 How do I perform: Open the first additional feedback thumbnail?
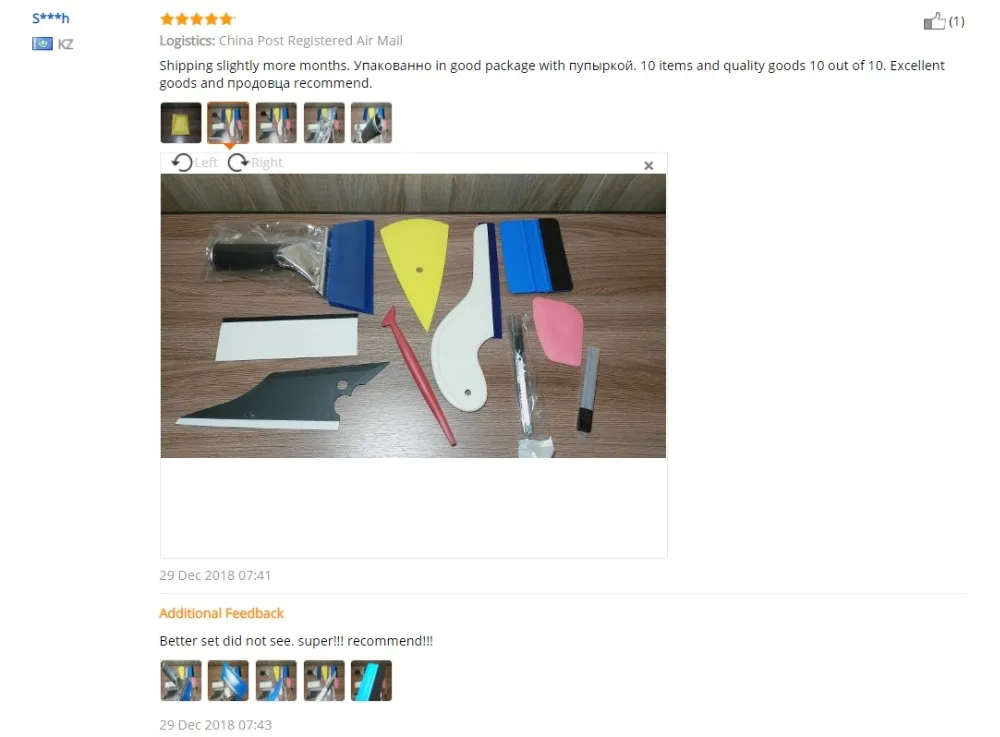pyautogui.click(x=181, y=680)
